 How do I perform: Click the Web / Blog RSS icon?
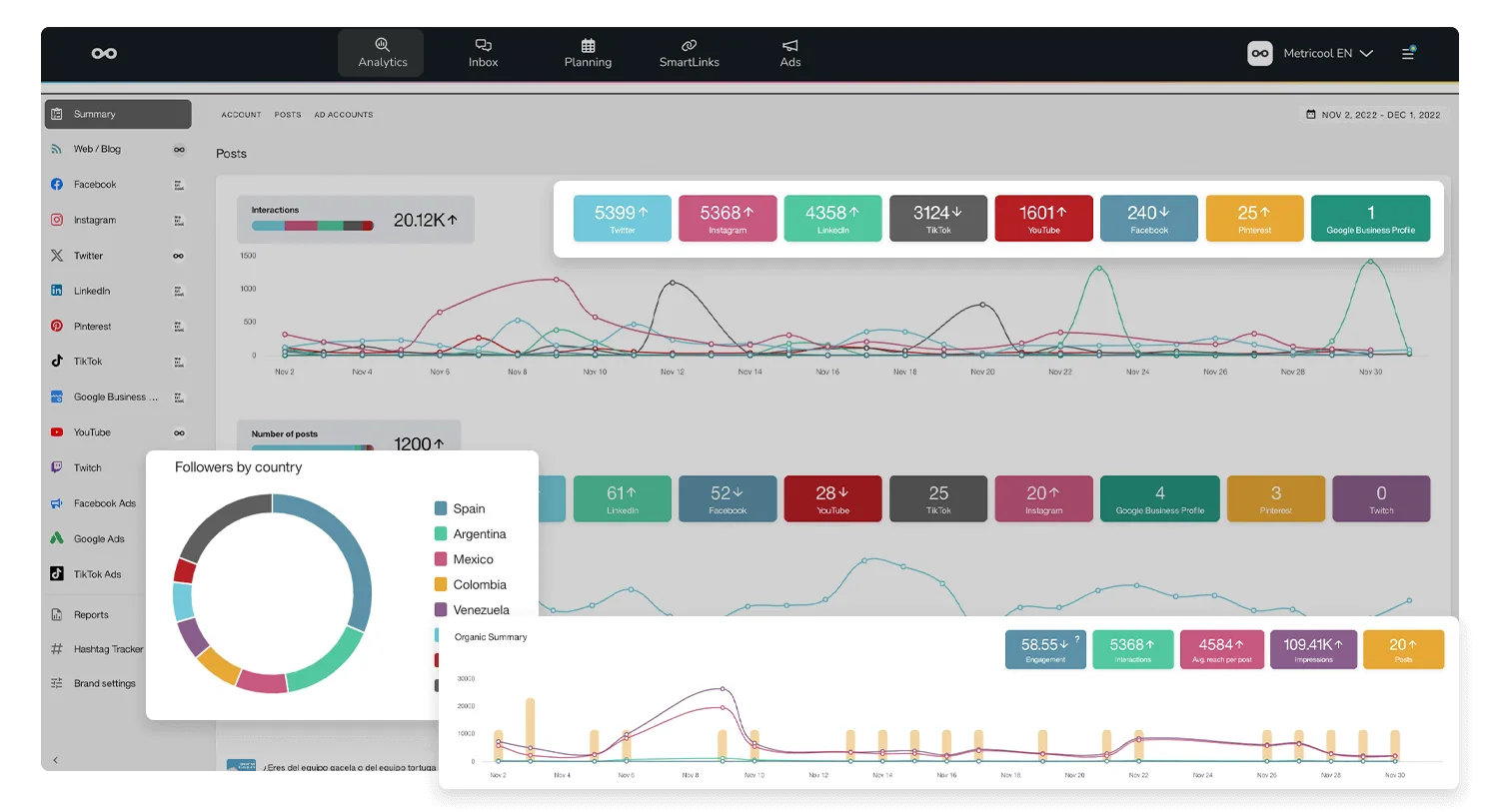pyautogui.click(x=57, y=149)
